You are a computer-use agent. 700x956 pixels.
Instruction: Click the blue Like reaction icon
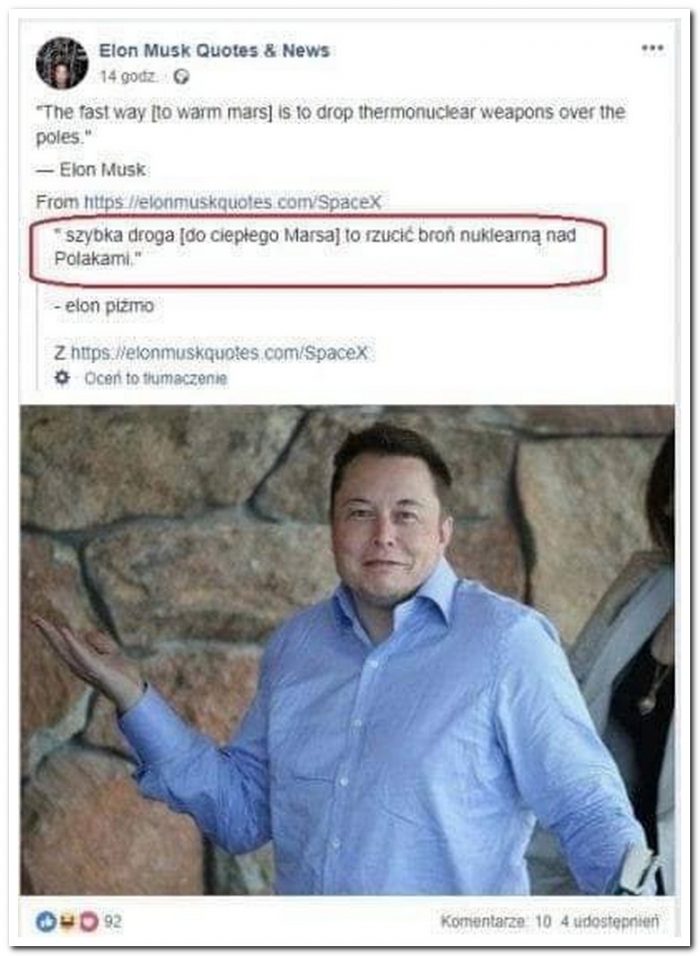point(46,921)
